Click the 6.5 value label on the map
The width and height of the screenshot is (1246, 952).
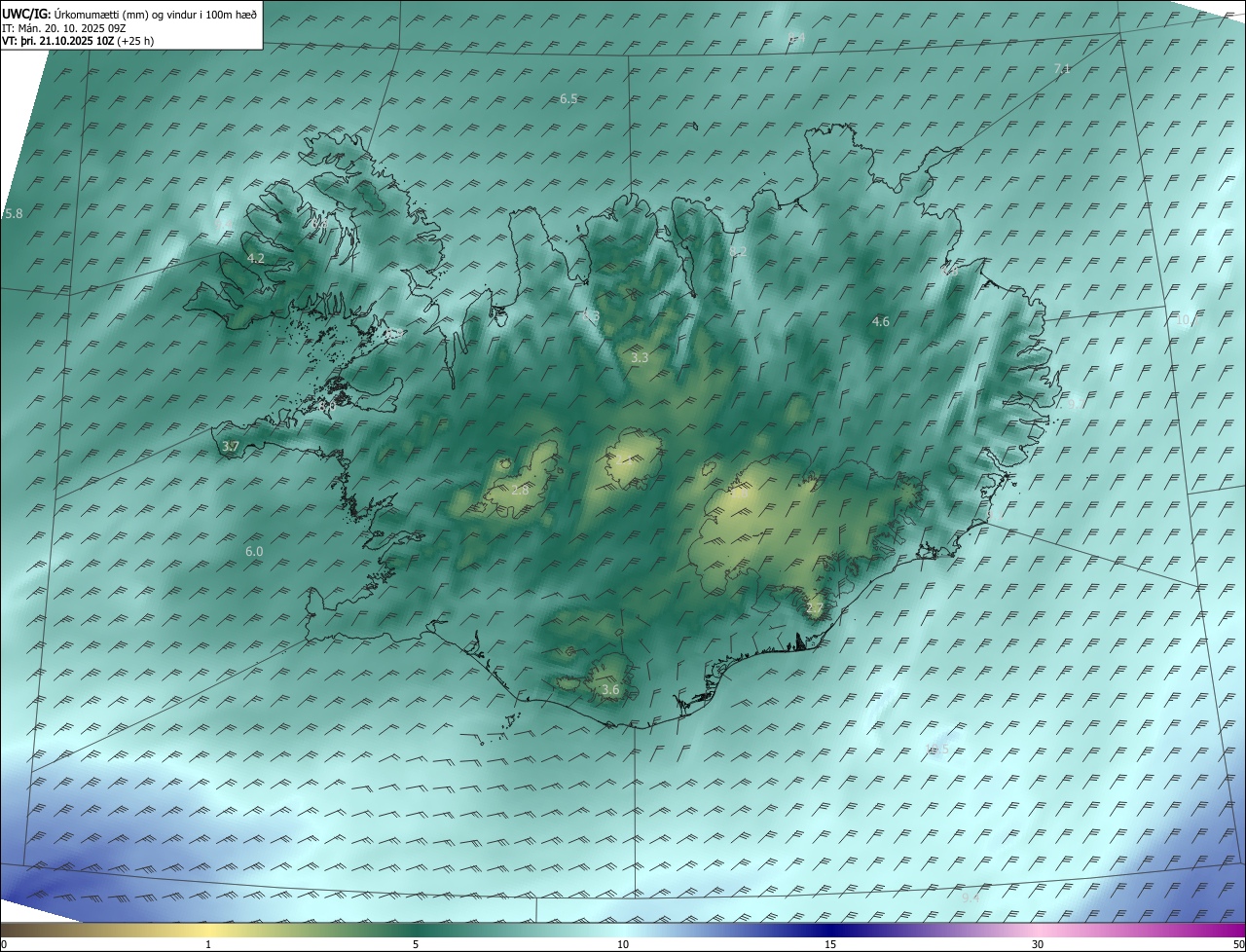569,99
